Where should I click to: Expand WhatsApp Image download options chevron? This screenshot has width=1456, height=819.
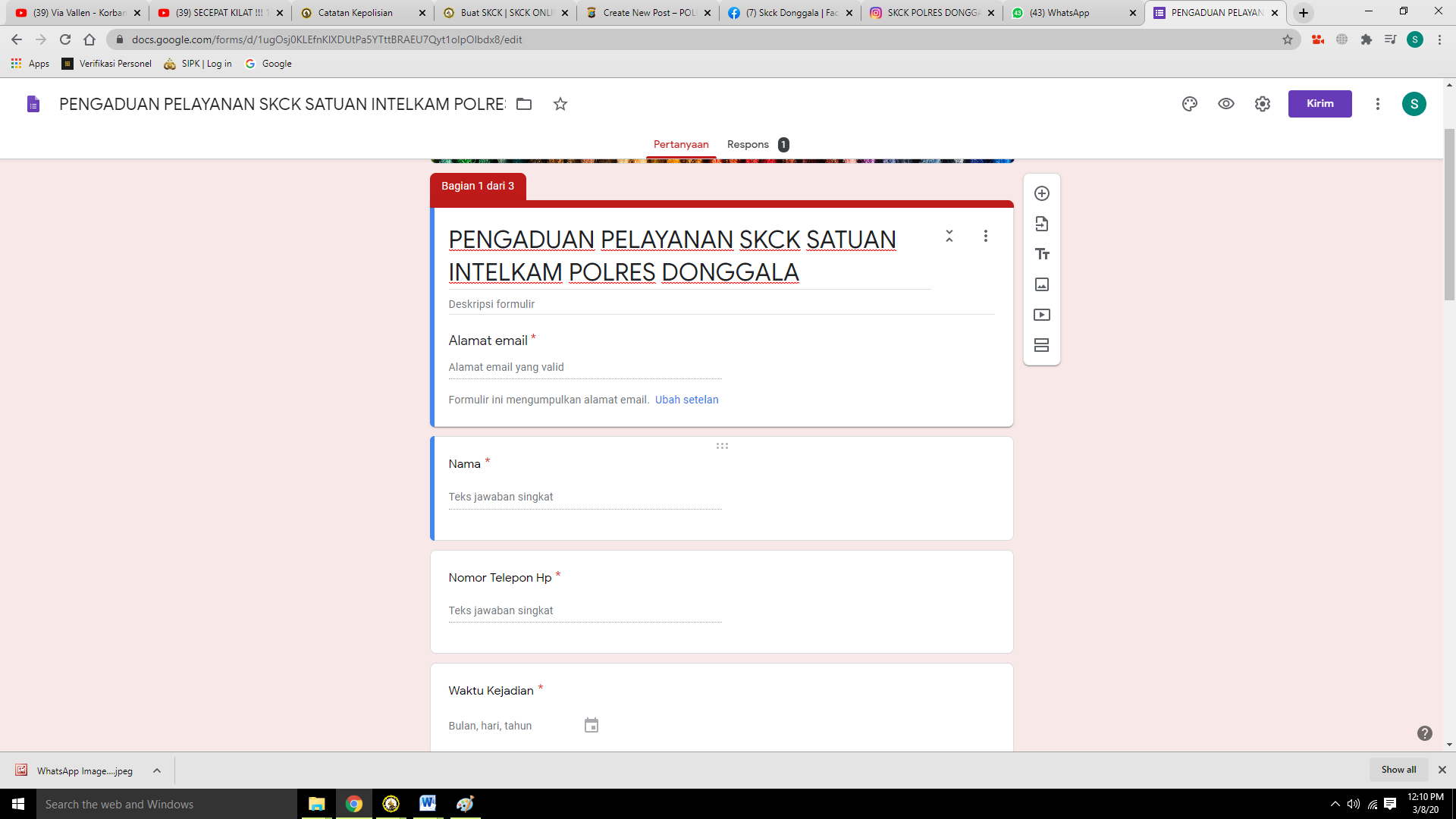tap(157, 770)
